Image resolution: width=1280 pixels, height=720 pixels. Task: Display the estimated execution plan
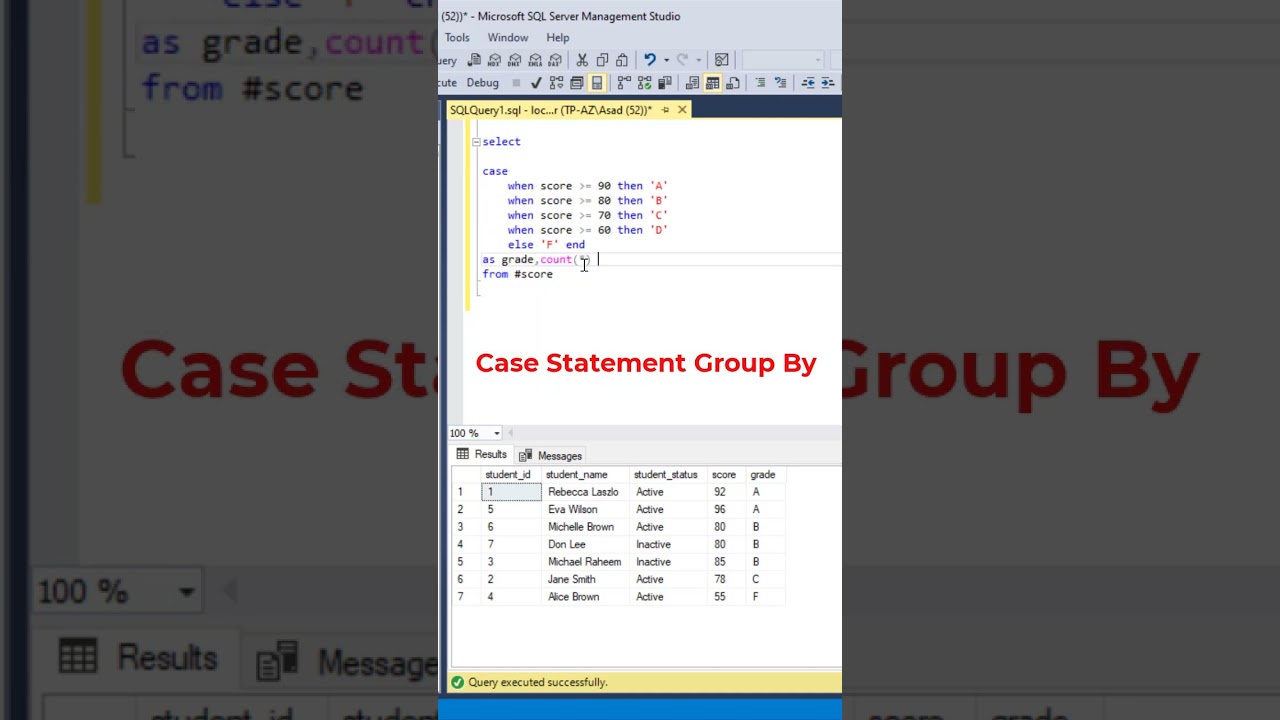[556, 83]
